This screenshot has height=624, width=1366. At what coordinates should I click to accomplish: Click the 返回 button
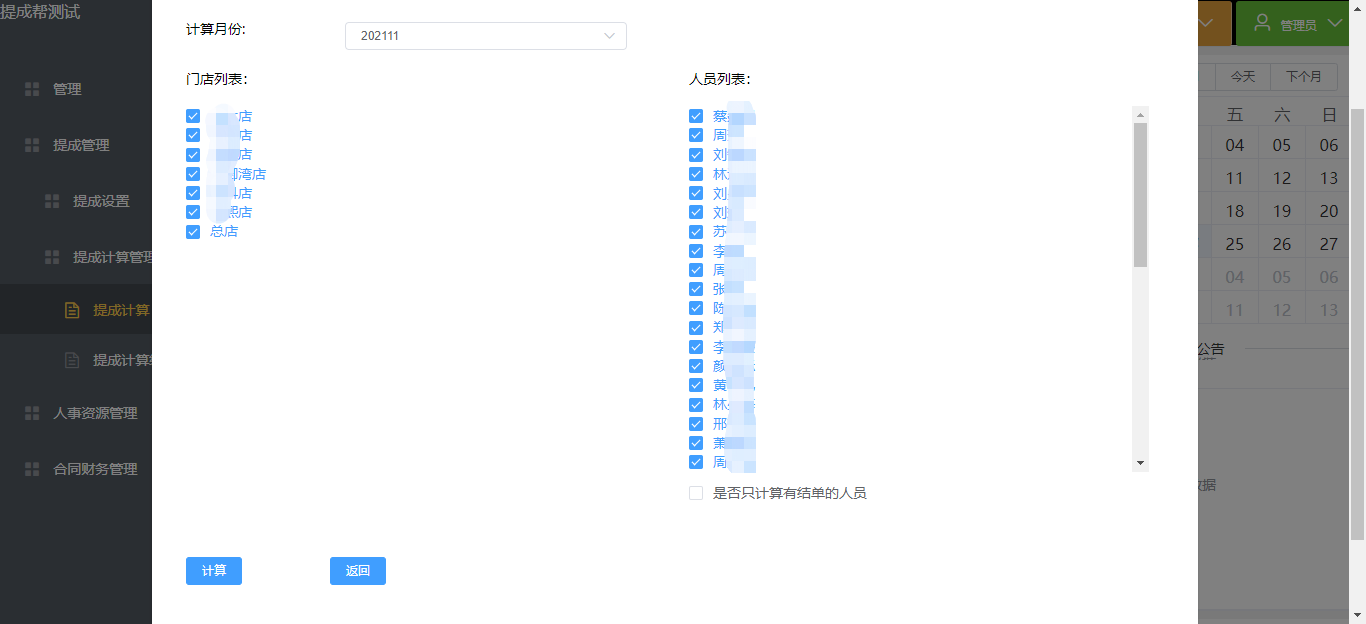358,571
